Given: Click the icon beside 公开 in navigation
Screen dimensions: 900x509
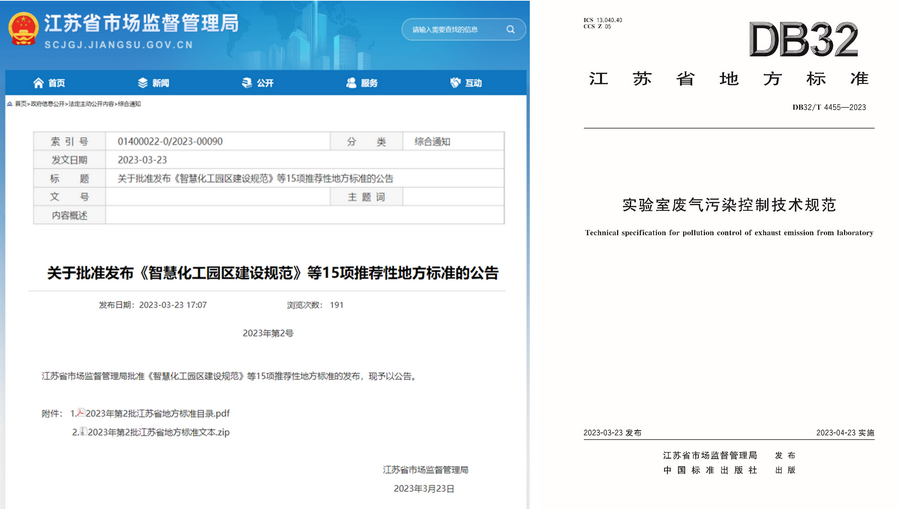Looking at the screenshot, I should tap(247, 83).
